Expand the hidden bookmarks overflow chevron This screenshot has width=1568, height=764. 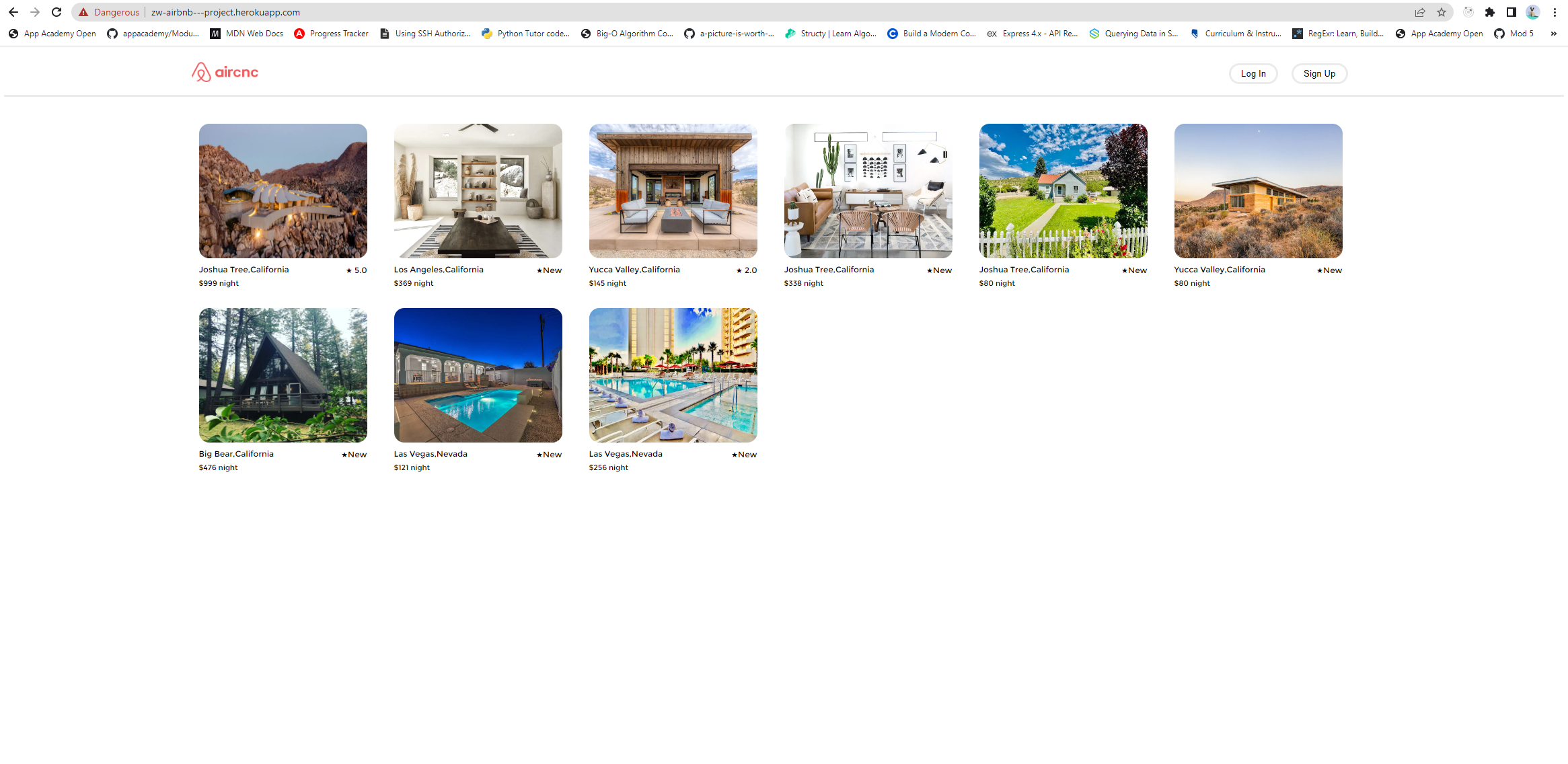(1553, 34)
